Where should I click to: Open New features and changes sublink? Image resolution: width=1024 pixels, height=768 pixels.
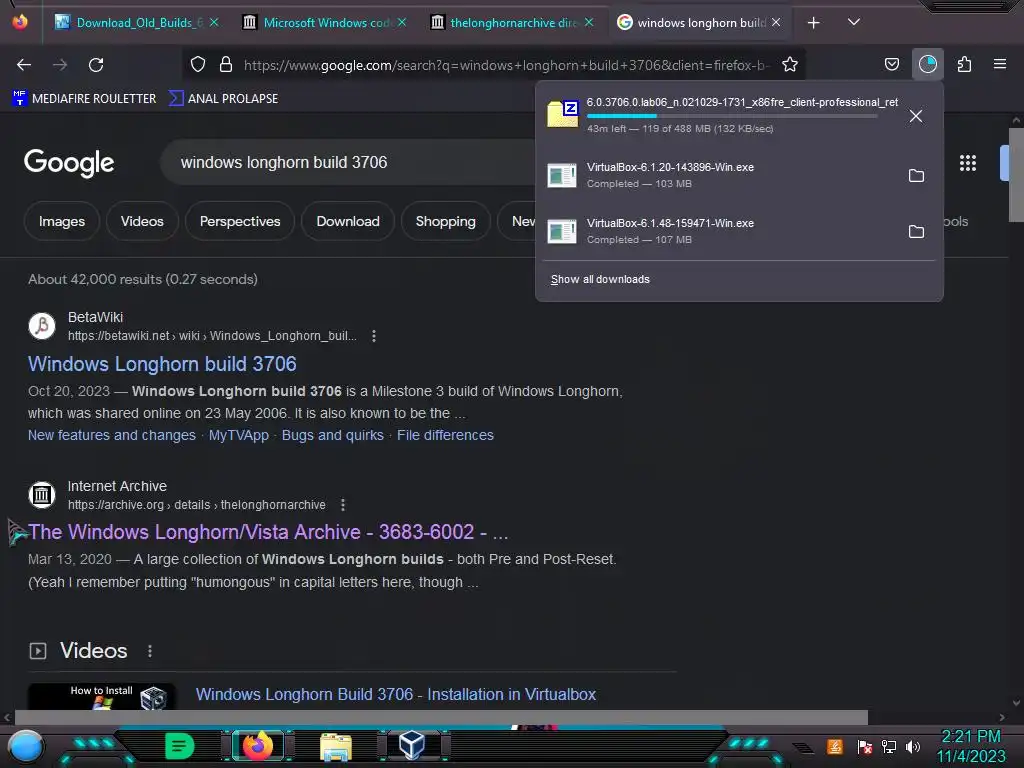pyautogui.click(x=112, y=436)
